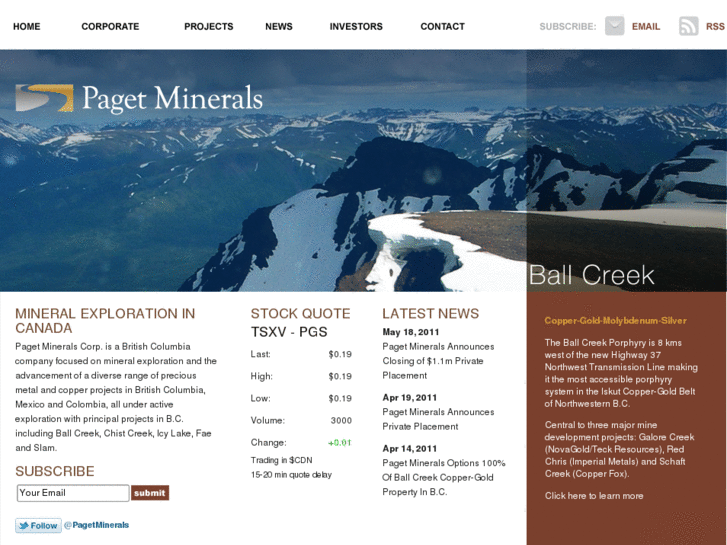Click the LATEST NEWS heading

click(430, 314)
